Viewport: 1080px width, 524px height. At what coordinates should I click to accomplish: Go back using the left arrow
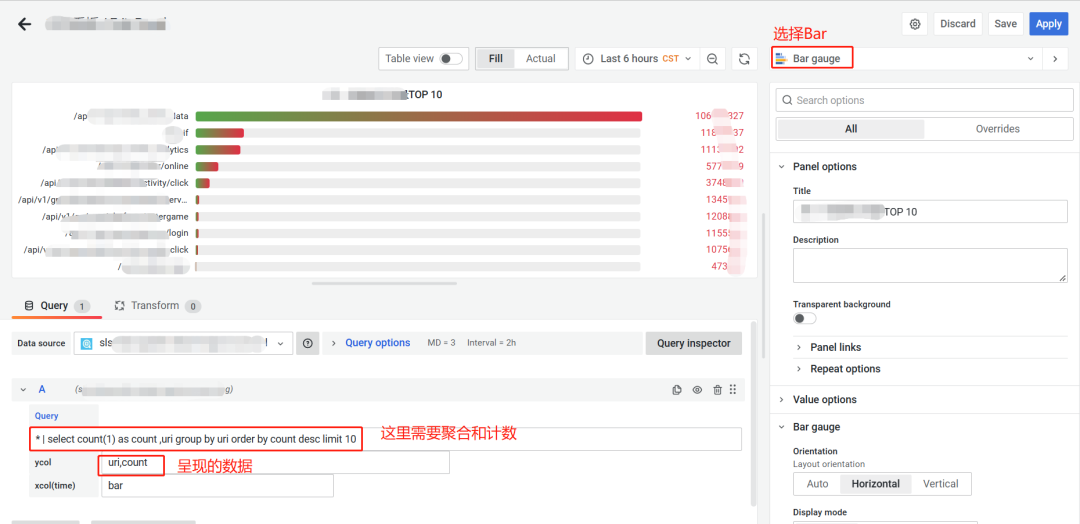pos(25,24)
